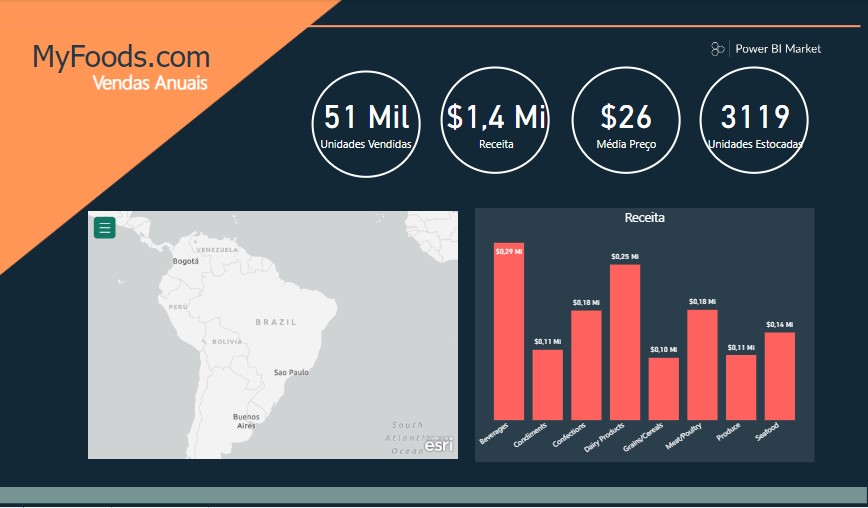Screen dimensions: 868x508
Task: Click Sao Paulo on the map
Action: 291,372
